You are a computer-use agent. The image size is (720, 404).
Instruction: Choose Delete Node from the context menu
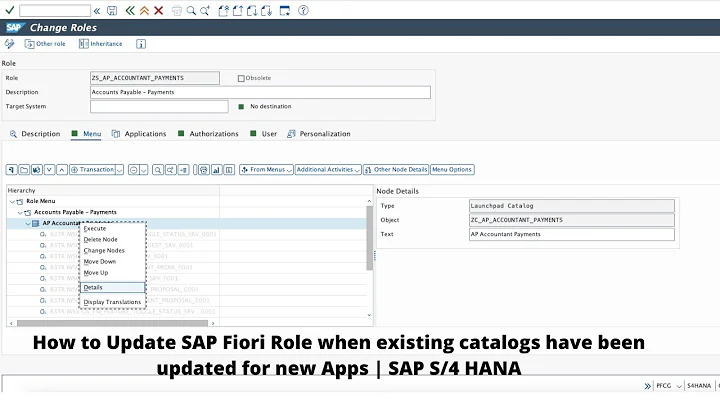(x=101, y=240)
